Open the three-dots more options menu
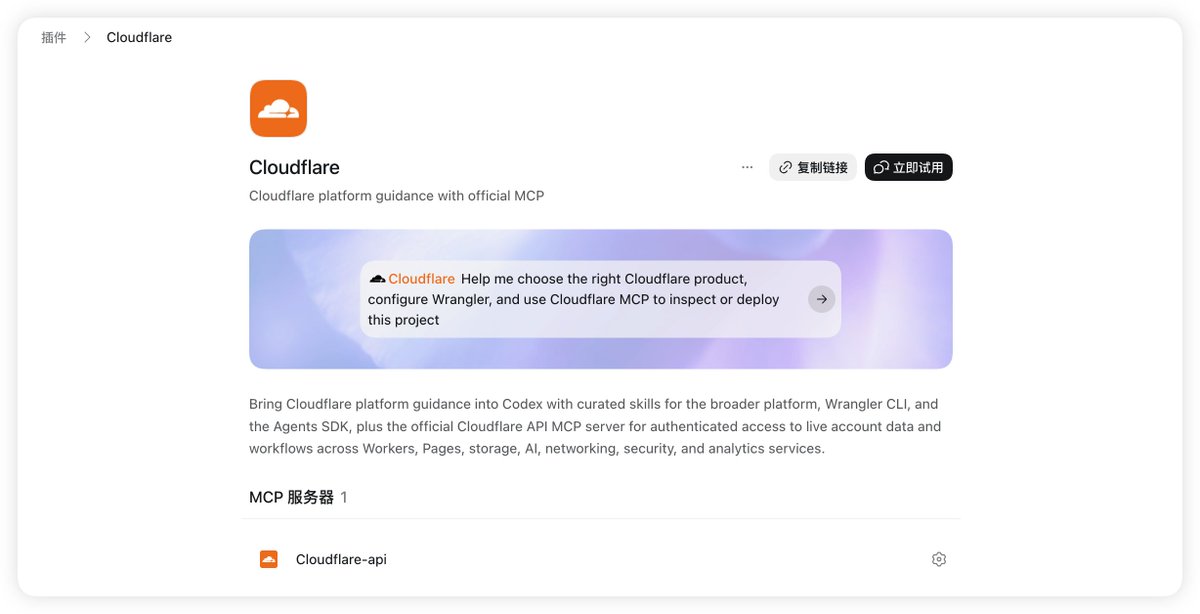Screen dimensions: 1200x614 click(x=747, y=167)
